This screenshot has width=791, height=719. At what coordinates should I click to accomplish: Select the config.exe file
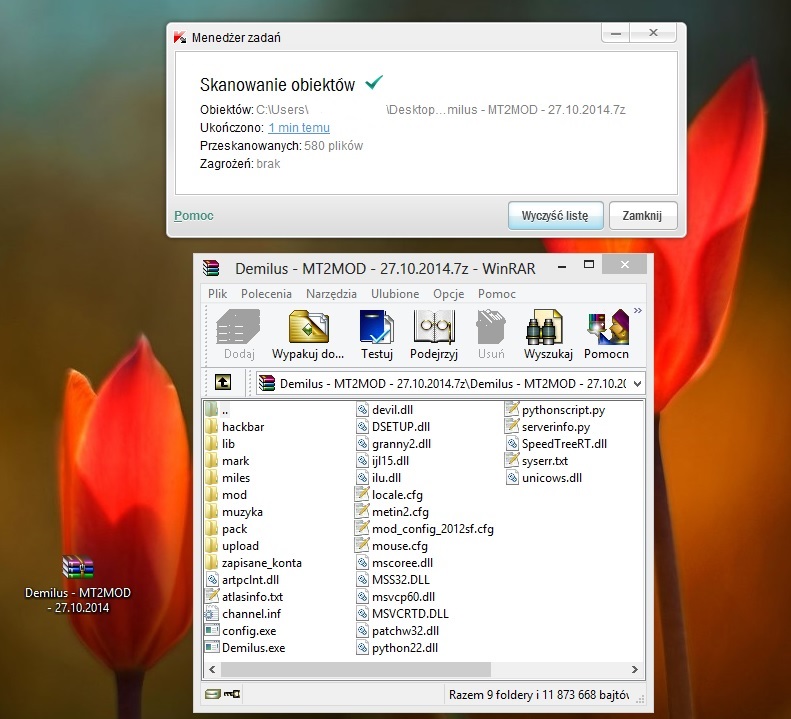[241, 631]
